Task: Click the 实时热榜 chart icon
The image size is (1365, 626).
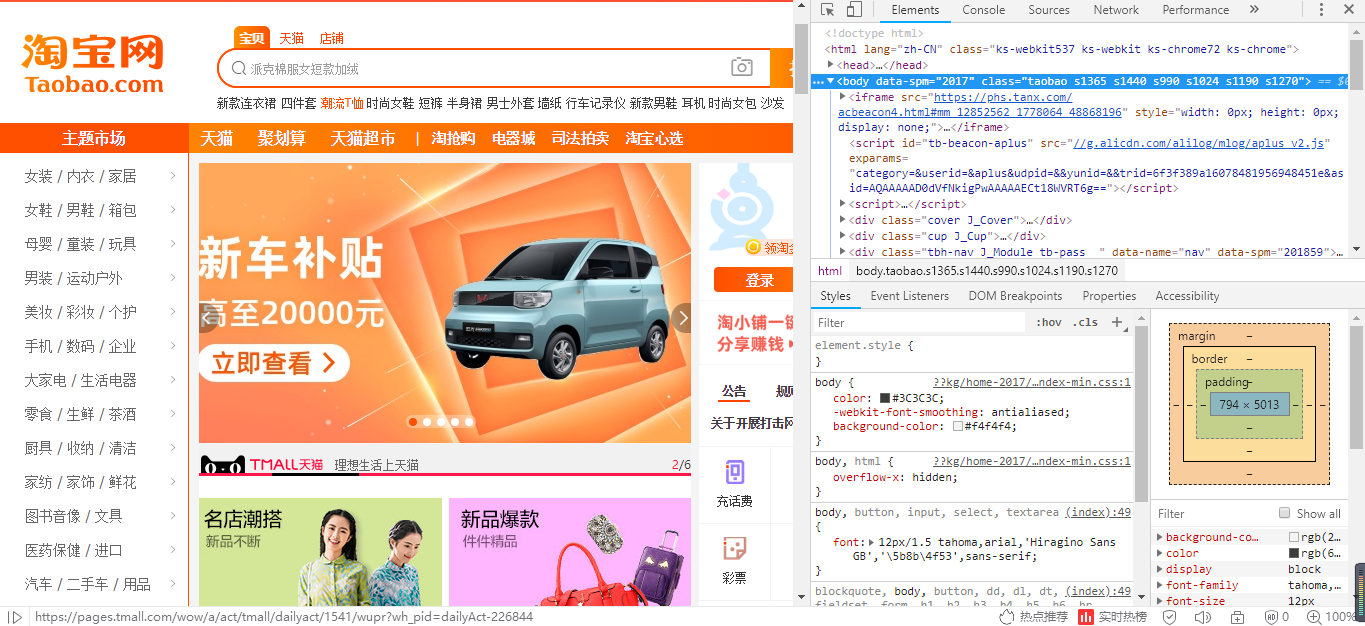Action: point(1086,617)
